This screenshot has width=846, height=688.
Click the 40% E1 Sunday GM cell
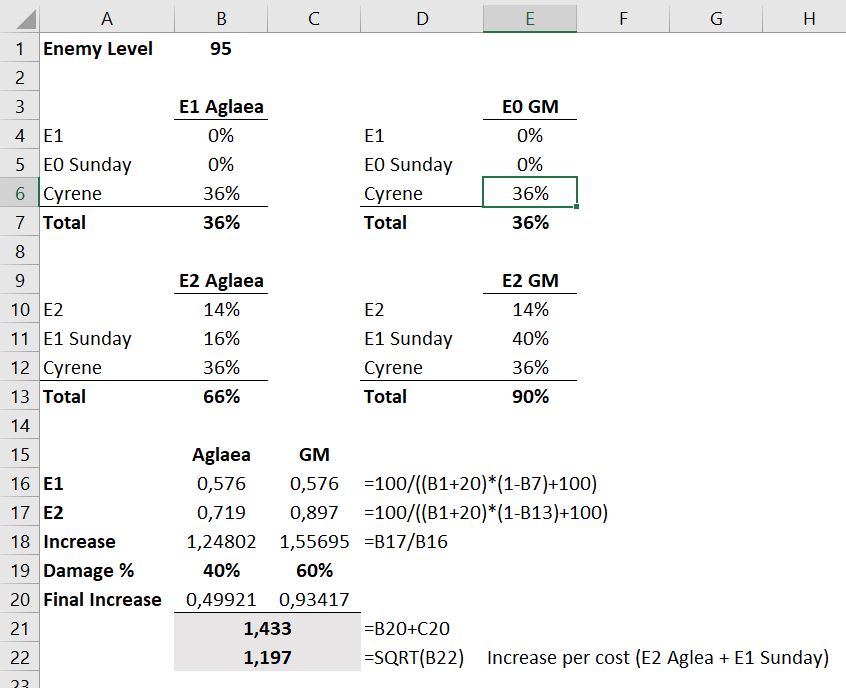pos(530,338)
